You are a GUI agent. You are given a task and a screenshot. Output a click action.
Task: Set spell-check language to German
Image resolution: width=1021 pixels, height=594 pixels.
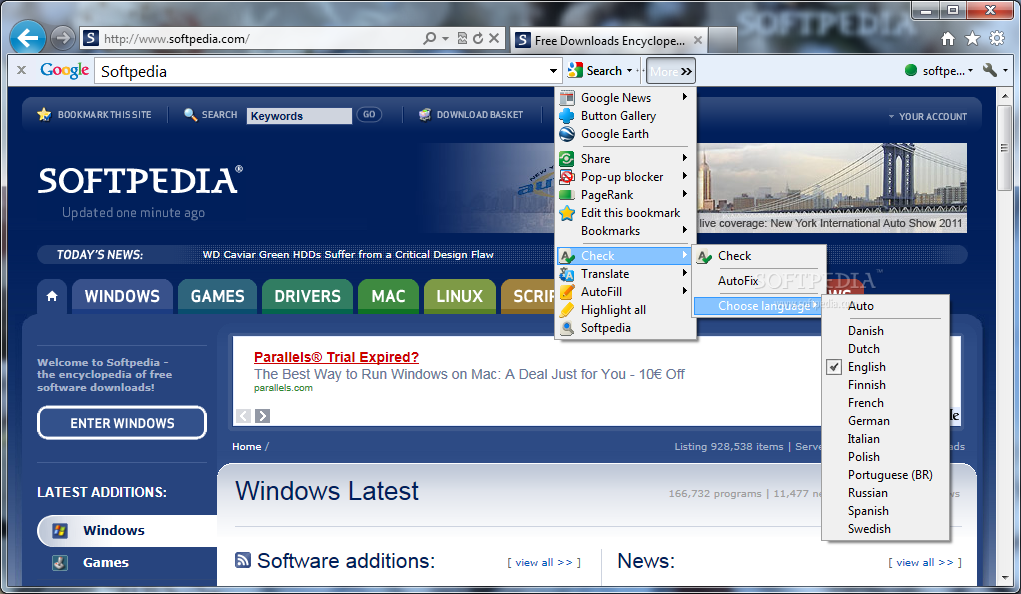click(x=886, y=421)
